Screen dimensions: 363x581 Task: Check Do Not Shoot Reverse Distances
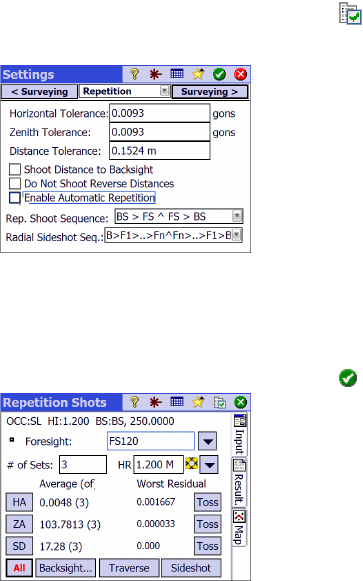(x=15, y=183)
